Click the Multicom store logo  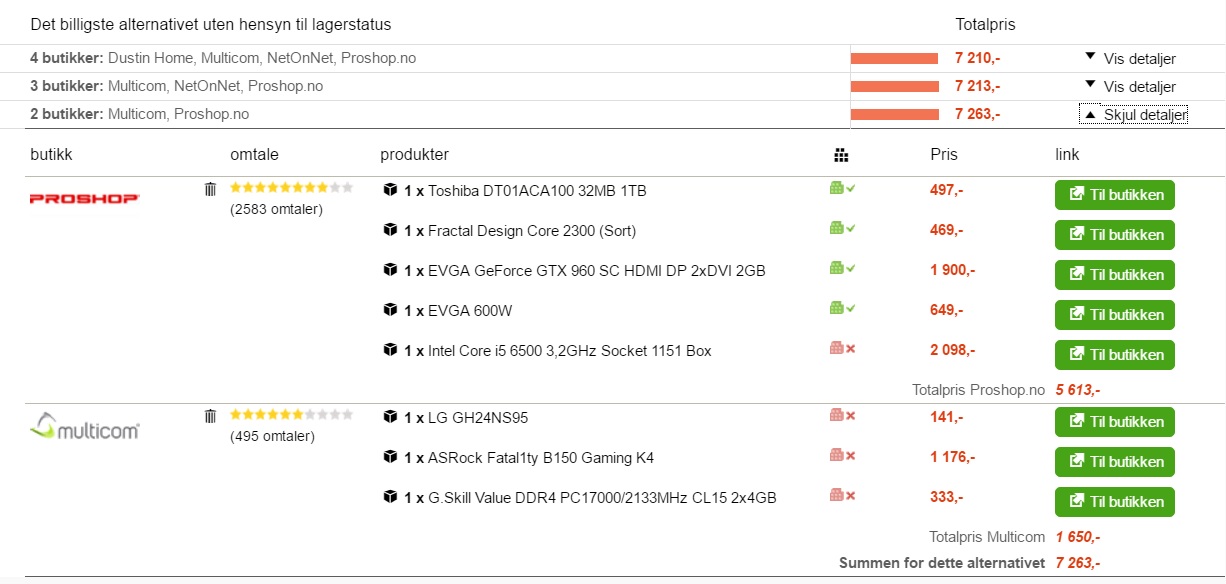[85, 428]
